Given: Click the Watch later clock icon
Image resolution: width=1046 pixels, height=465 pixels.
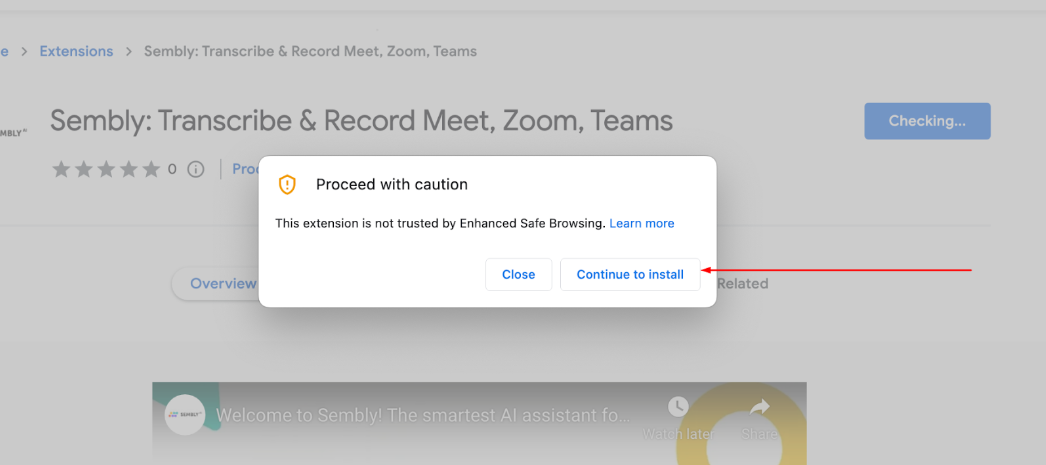Looking at the screenshot, I should click(678, 408).
